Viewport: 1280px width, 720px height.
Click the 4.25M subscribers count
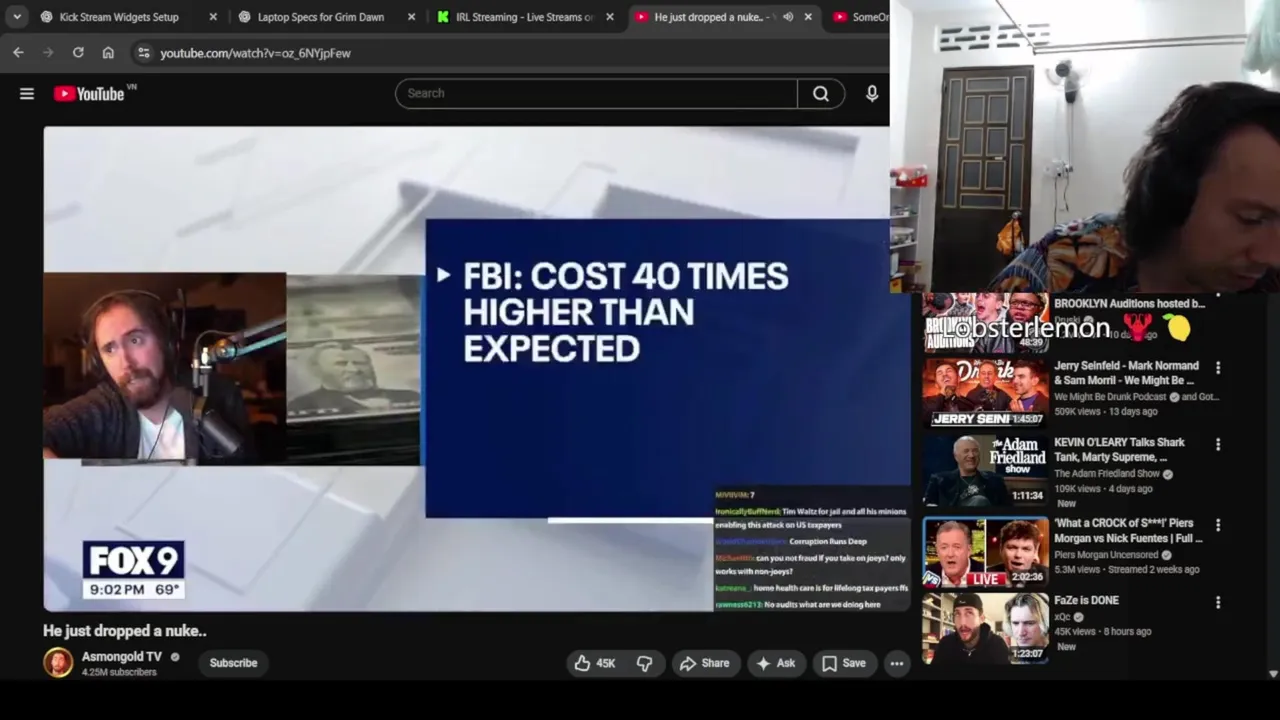point(119,673)
